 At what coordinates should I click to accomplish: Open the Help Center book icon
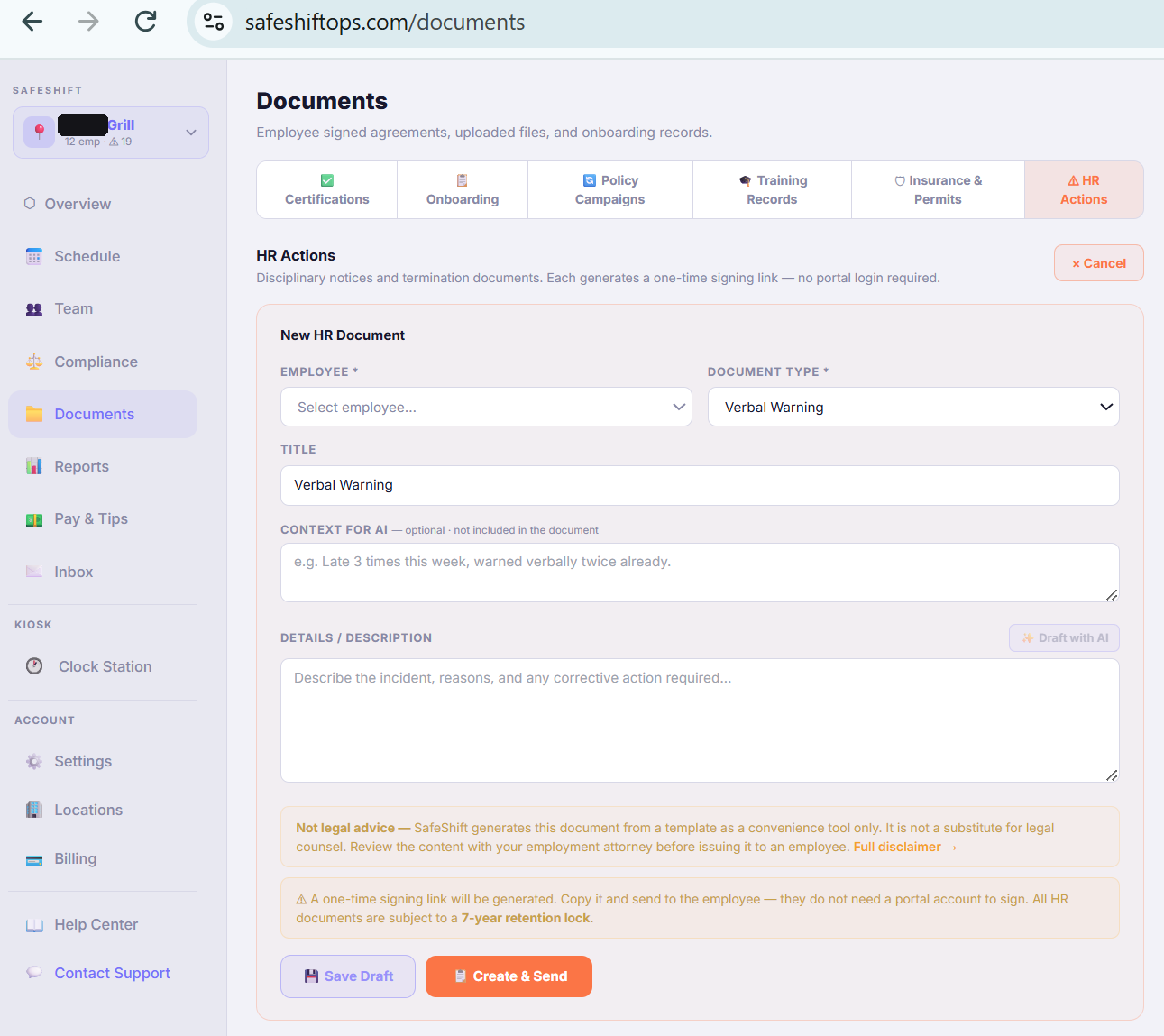tap(34, 925)
